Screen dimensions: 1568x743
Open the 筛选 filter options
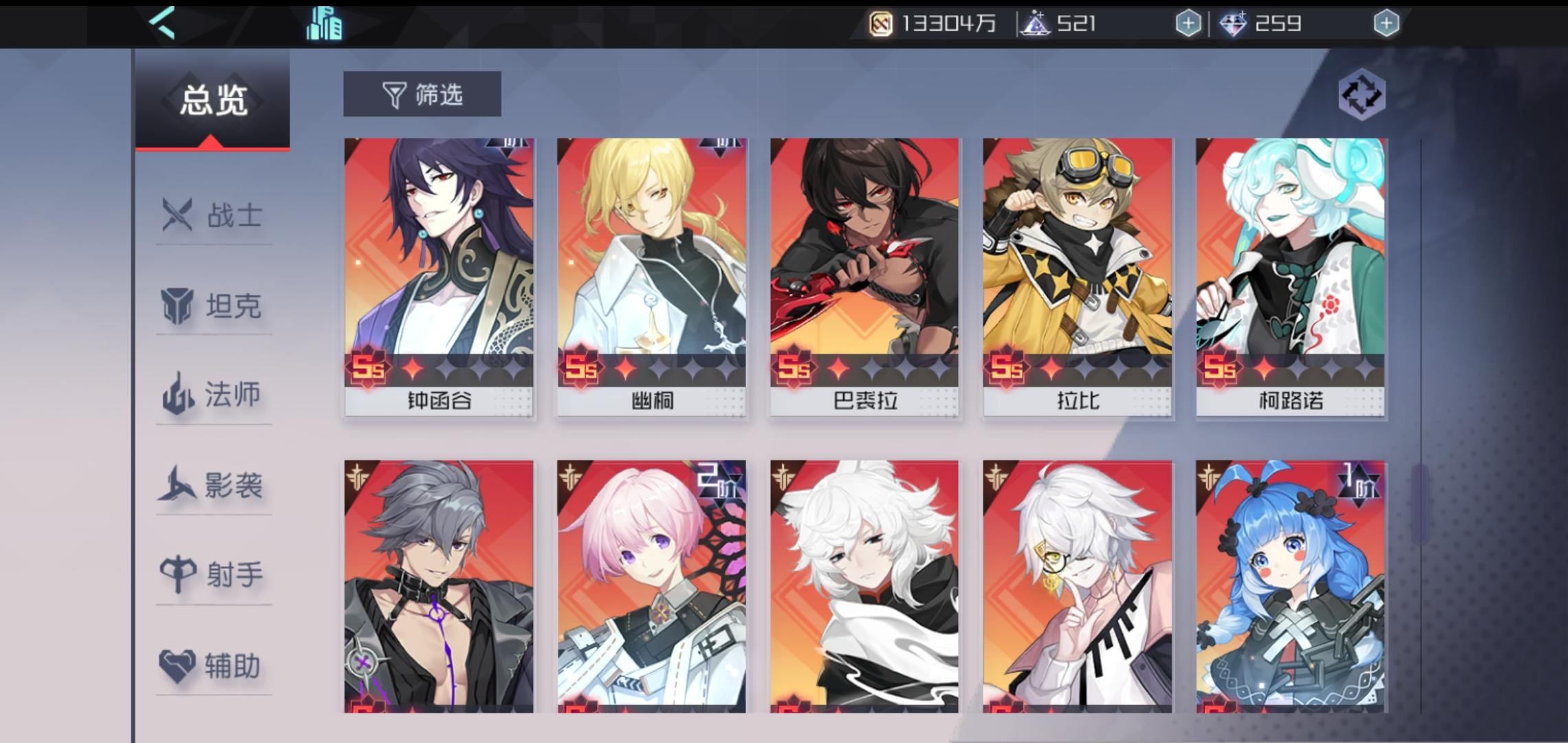click(x=422, y=94)
